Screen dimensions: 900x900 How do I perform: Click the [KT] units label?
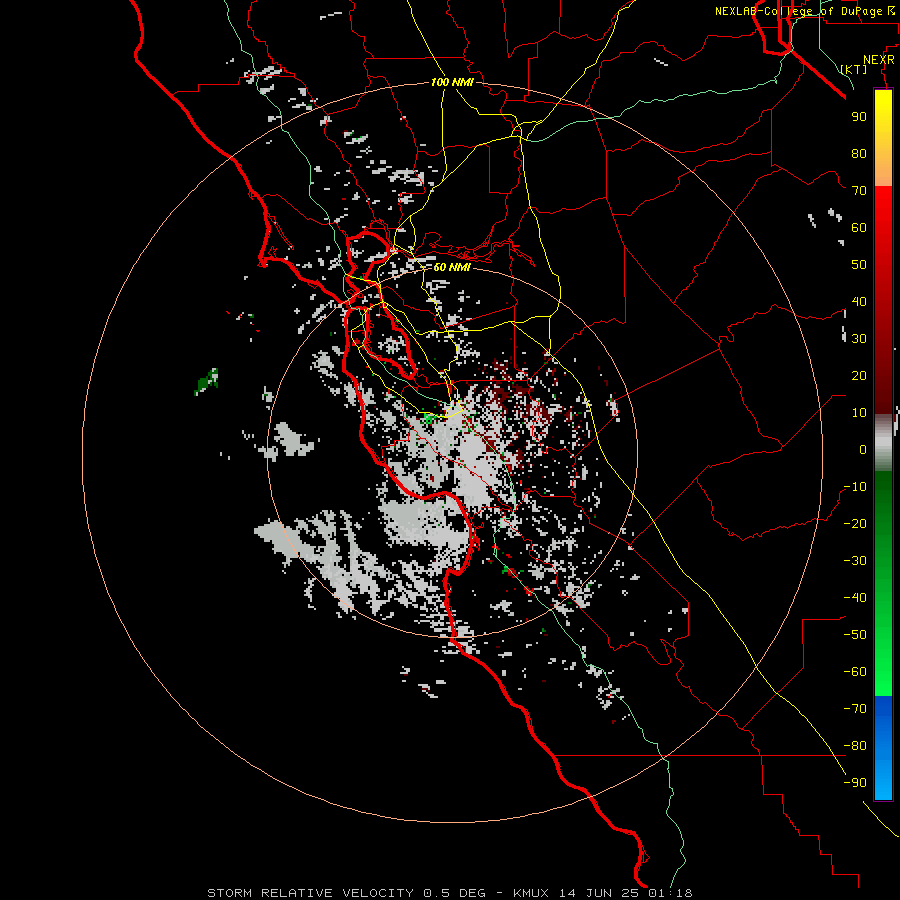[854, 69]
